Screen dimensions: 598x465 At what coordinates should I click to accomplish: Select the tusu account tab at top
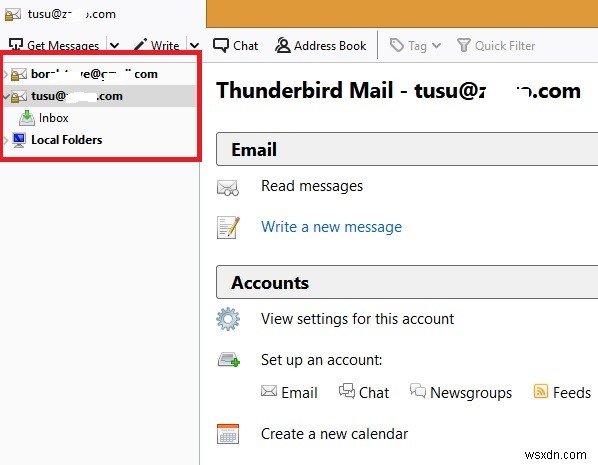103,14
